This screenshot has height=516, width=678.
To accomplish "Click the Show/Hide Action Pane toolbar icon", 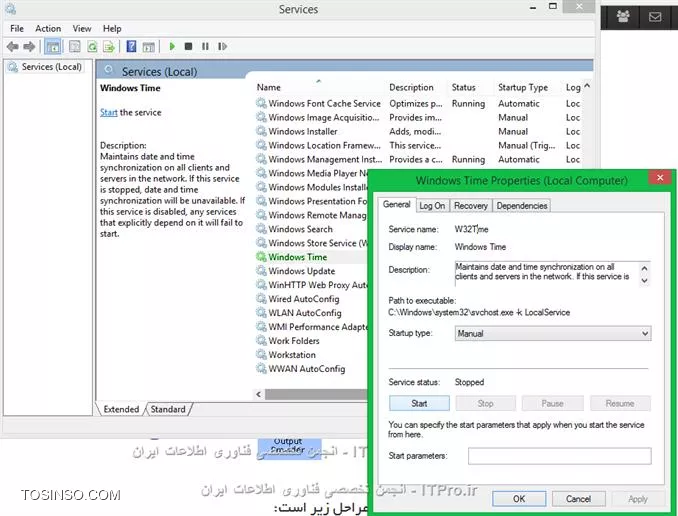I will pyautogui.click(x=148, y=46).
